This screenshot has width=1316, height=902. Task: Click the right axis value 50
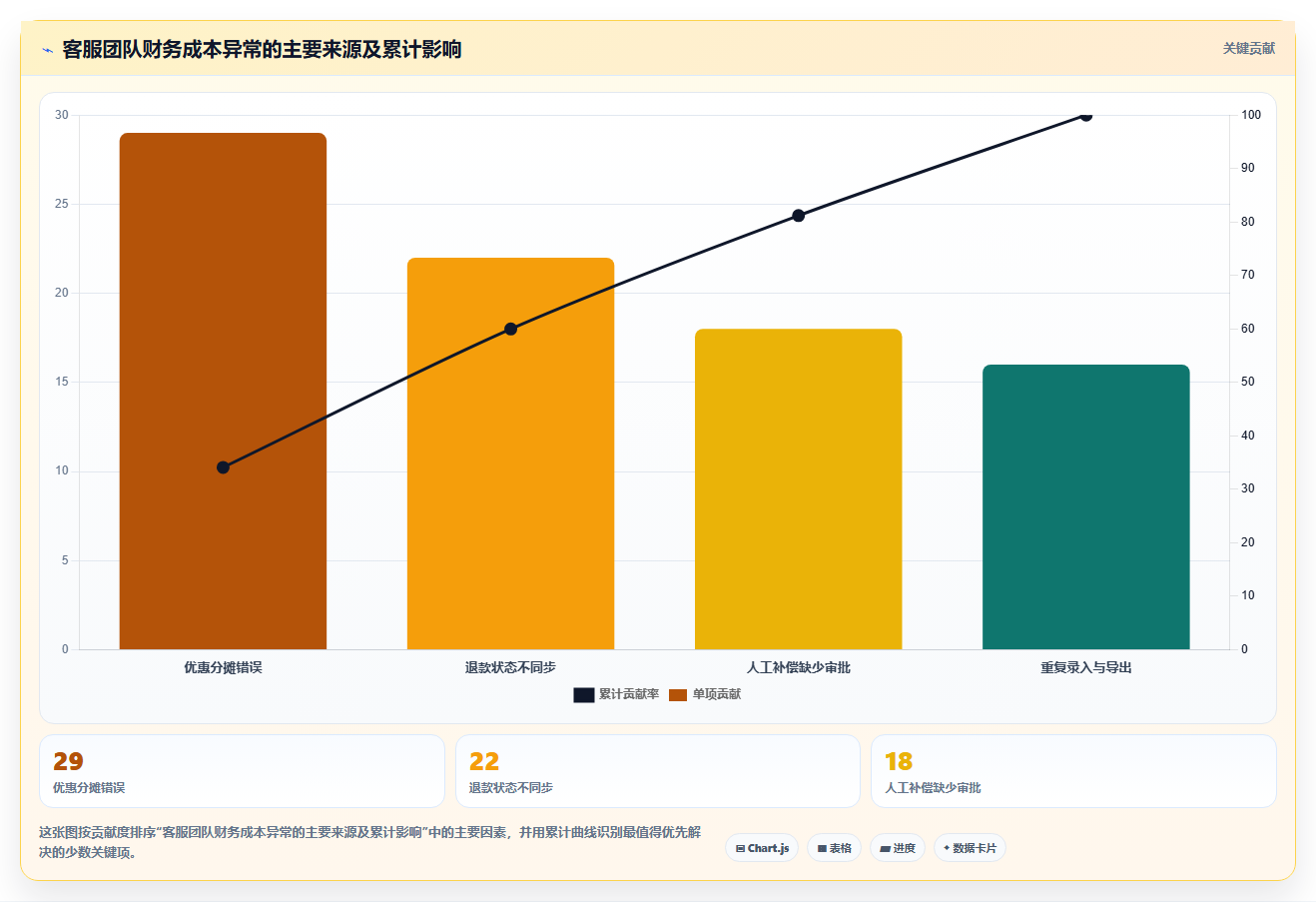click(x=1248, y=382)
